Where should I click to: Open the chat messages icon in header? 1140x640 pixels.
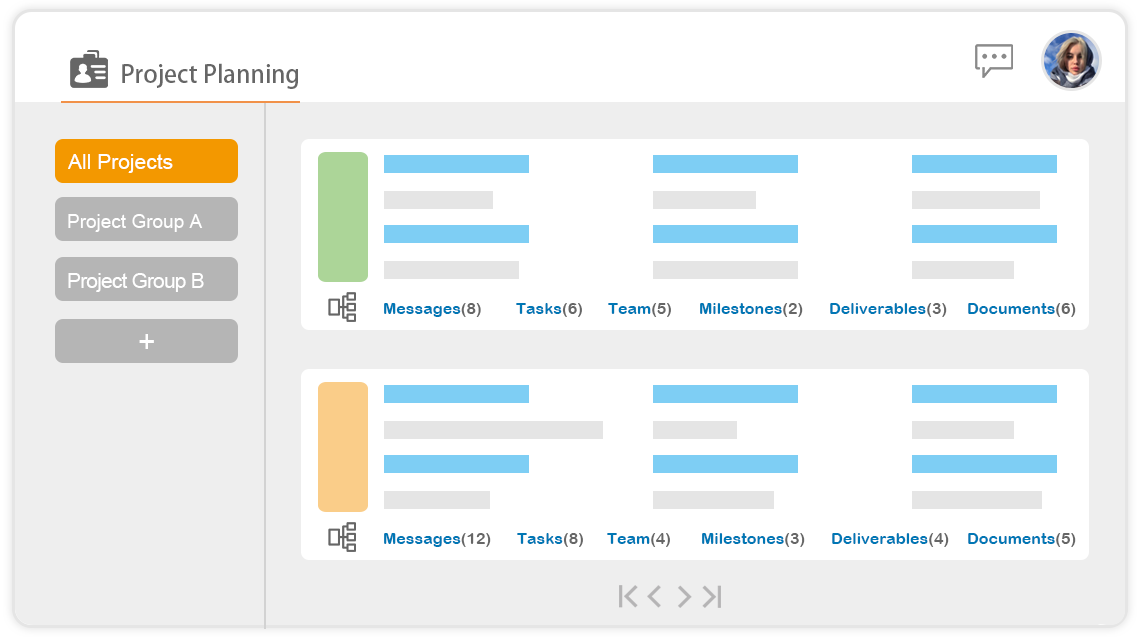pyautogui.click(x=993, y=60)
